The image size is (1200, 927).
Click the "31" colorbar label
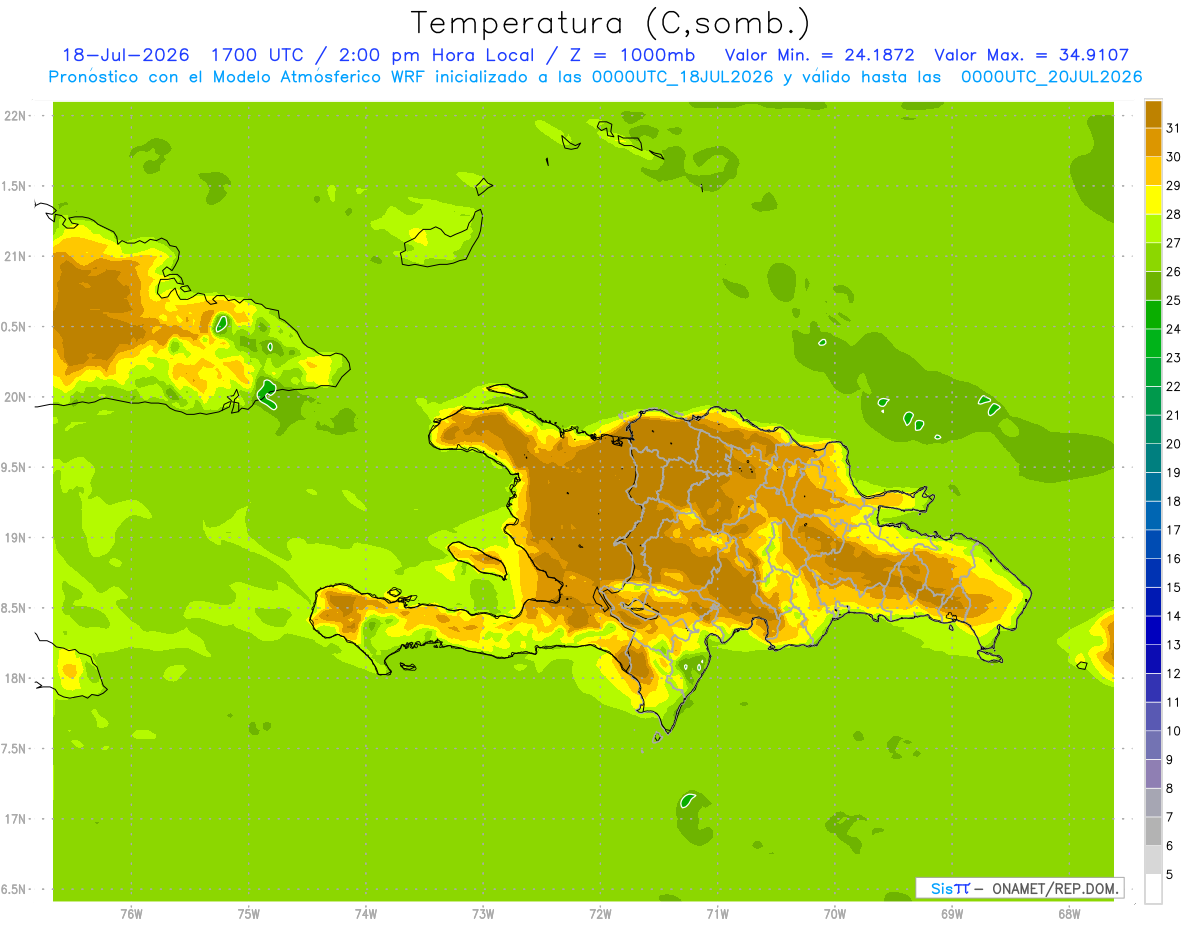pyautogui.click(x=1173, y=128)
